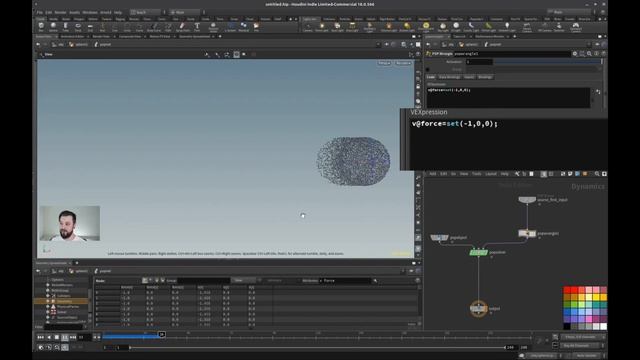This screenshot has height=360, width=640.
Task: Open the spreadsheet View dropdown
Action: click(x=243, y=280)
